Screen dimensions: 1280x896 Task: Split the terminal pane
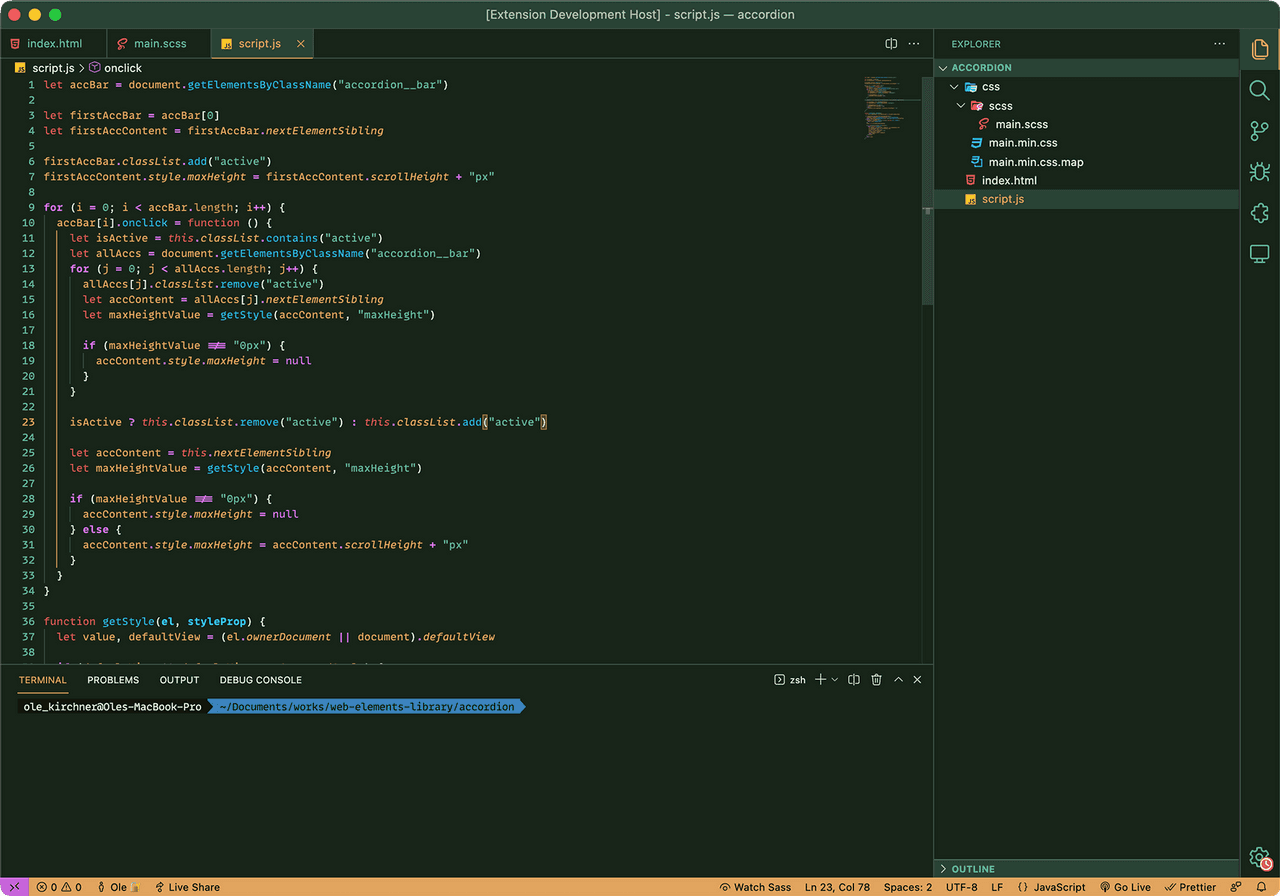pyautogui.click(x=853, y=679)
